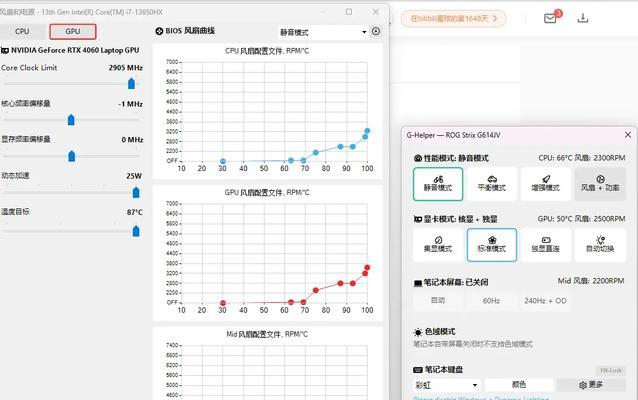Viewport: 638px width, 400px height.
Task: Click the 显卡模式 GPU icon in G-Helper
Action: coord(417,219)
